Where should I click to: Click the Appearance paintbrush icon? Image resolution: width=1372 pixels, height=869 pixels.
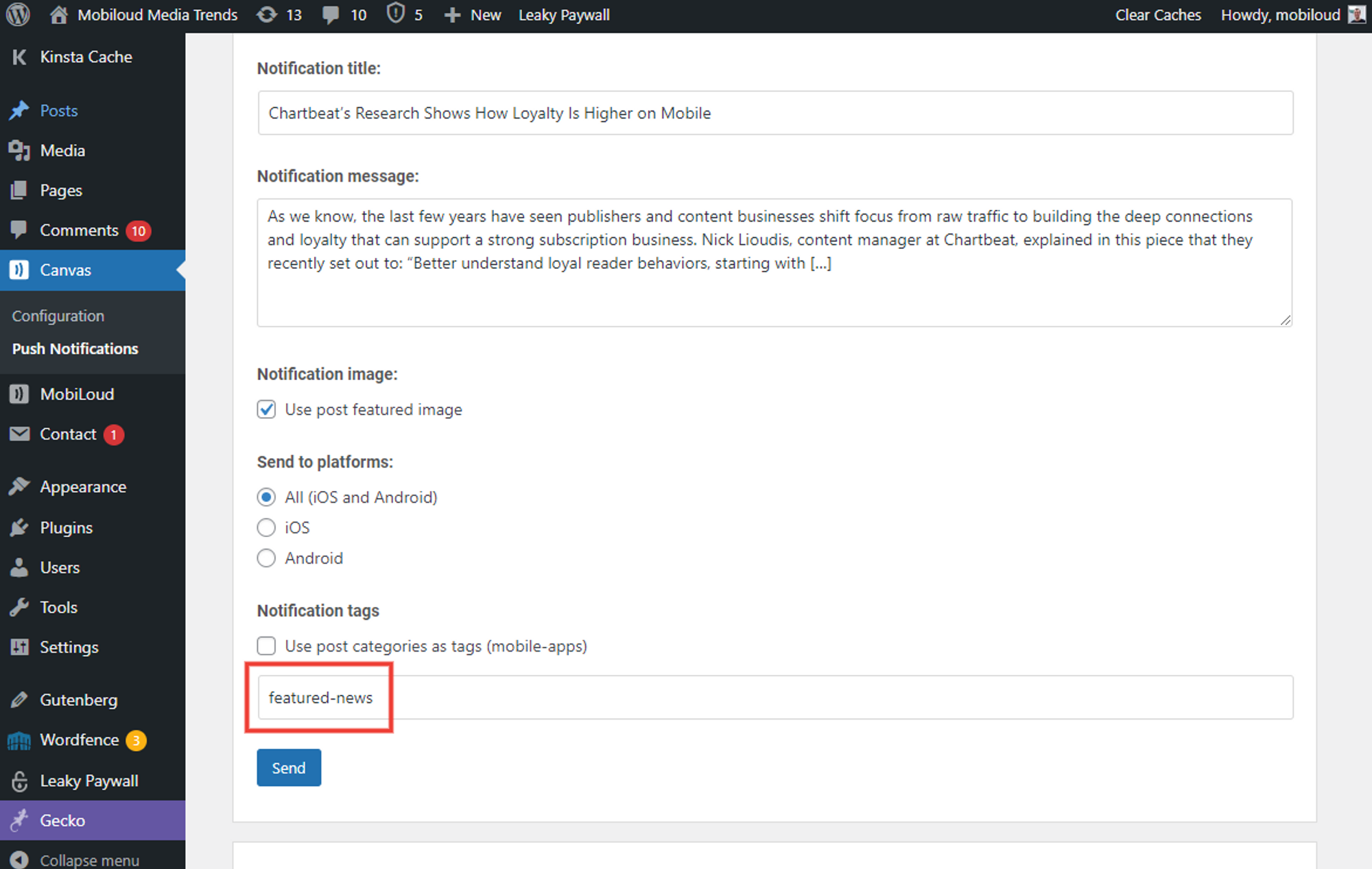pyautogui.click(x=19, y=486)
